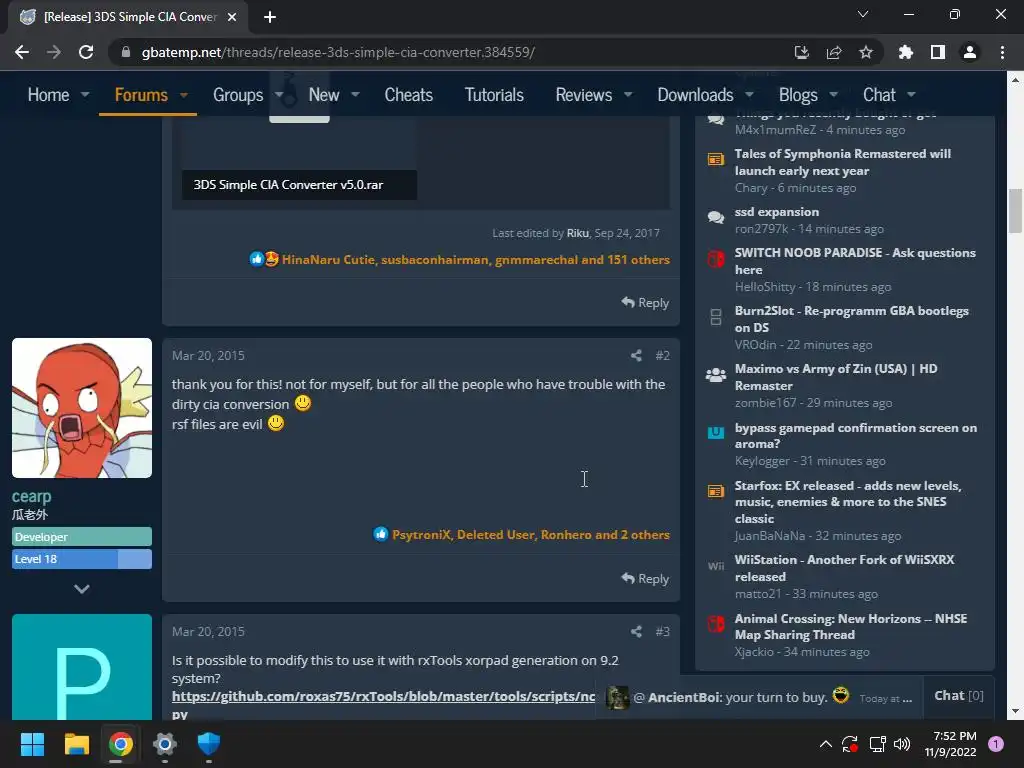Open the rxTools github link in post #3
Image resolution: width=1024 pixels, height=768 pixels.
click(x=383, y=697)
